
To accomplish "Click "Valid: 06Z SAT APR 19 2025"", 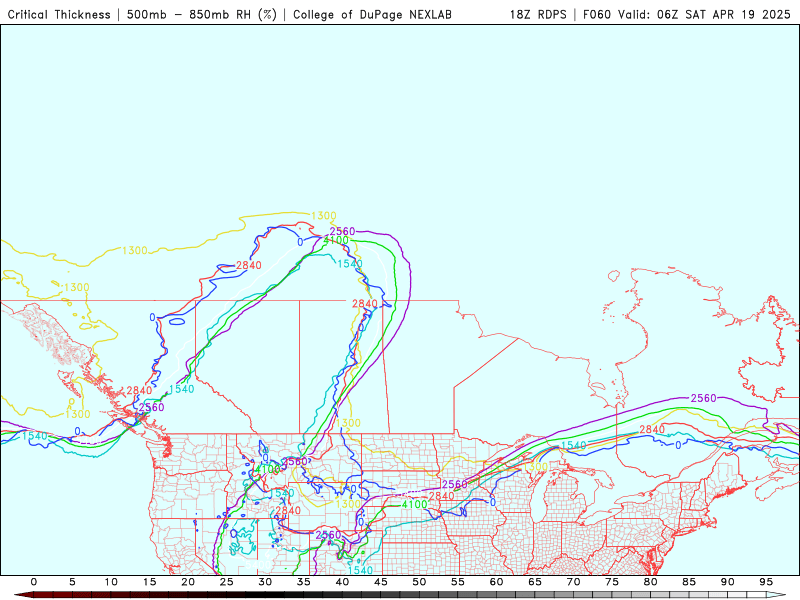I will (704, 15).
